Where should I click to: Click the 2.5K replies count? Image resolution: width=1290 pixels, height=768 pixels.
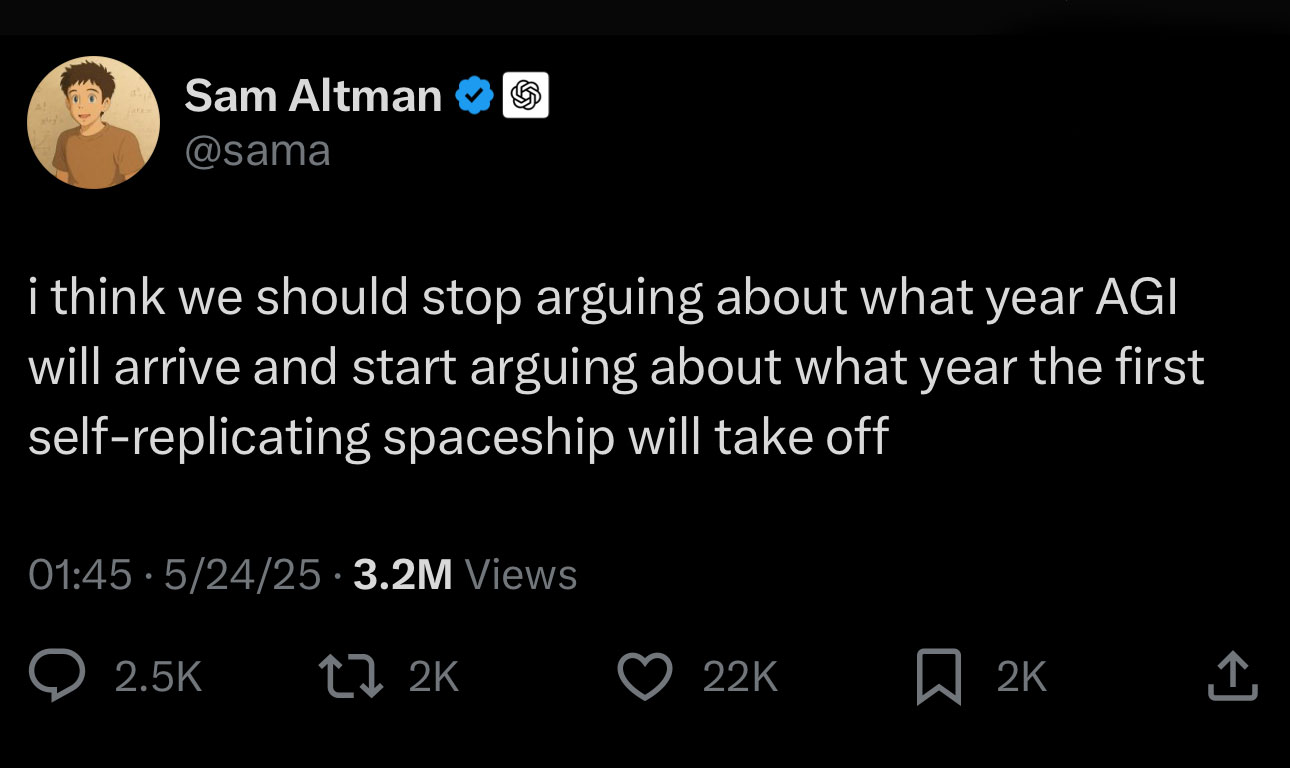(158, 679)
